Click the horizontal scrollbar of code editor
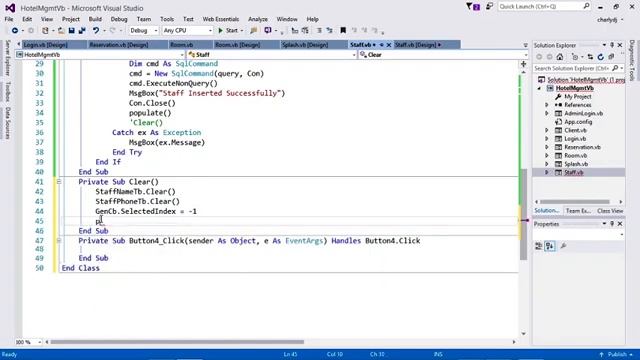This screenshot has height=360, width=640. [177, 342]
